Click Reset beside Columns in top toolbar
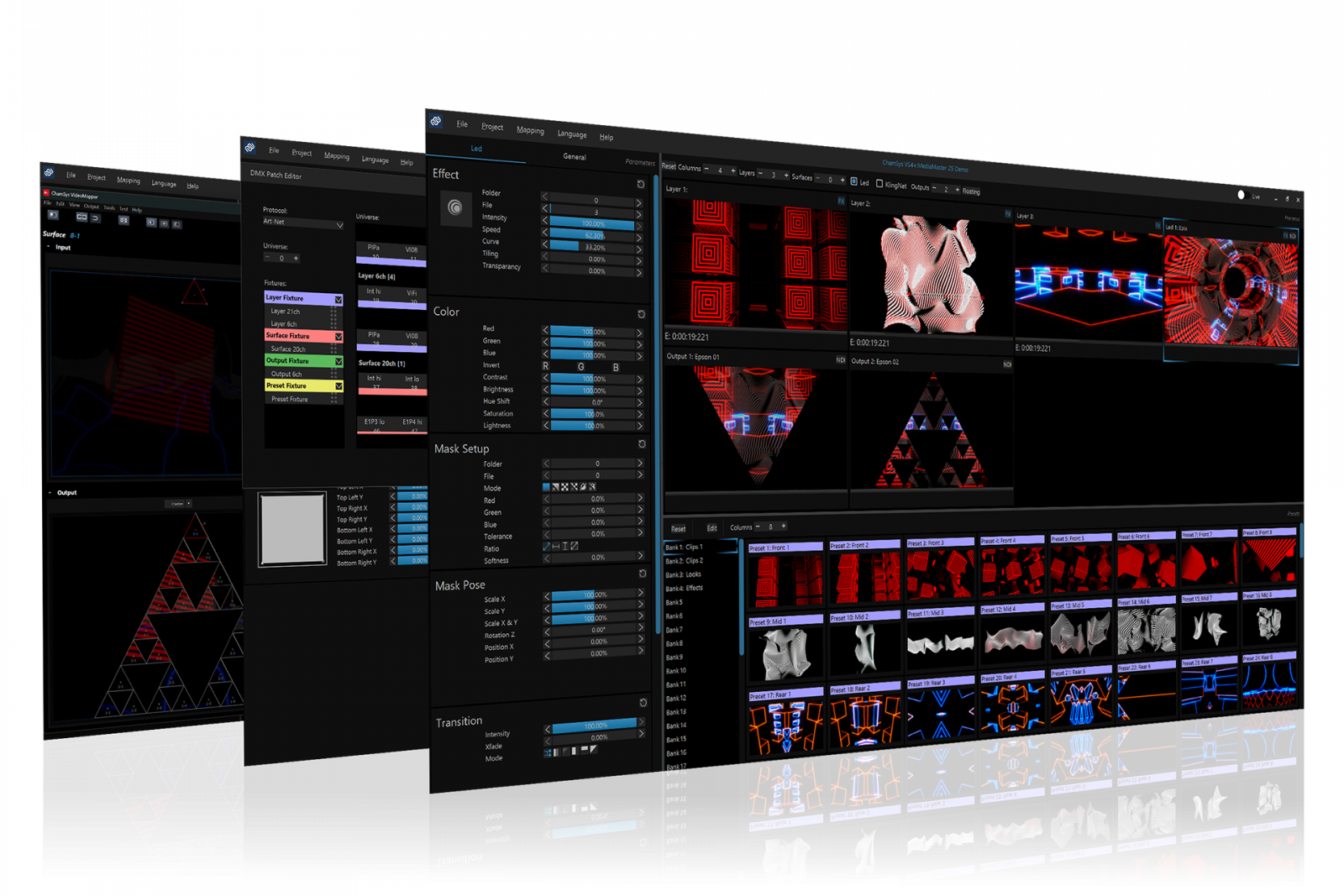Image resolution: width=1344 pixels, height=896 pixels. (669, 166)
